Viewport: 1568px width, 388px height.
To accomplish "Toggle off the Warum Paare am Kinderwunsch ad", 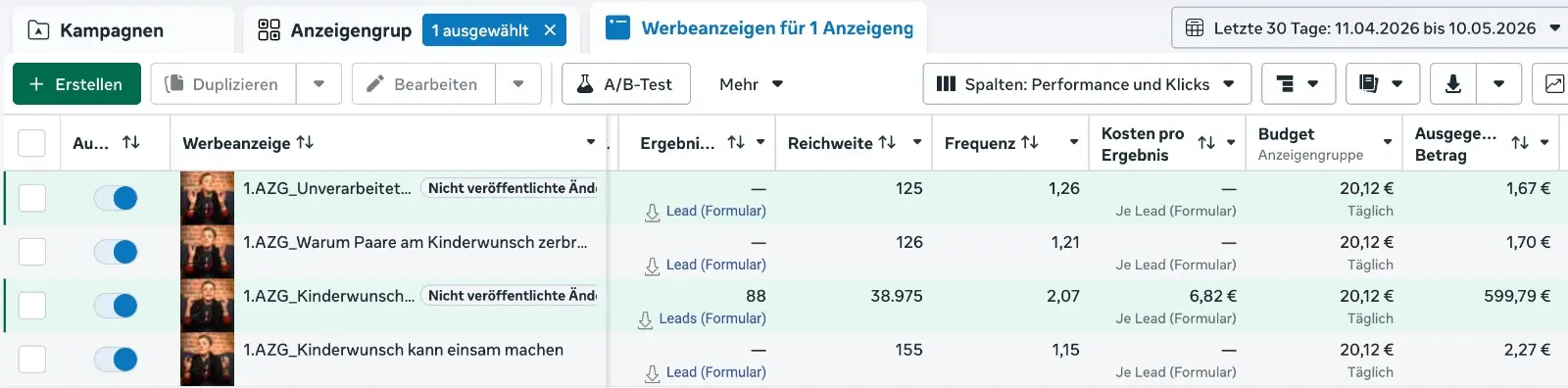I will point(116,252).
